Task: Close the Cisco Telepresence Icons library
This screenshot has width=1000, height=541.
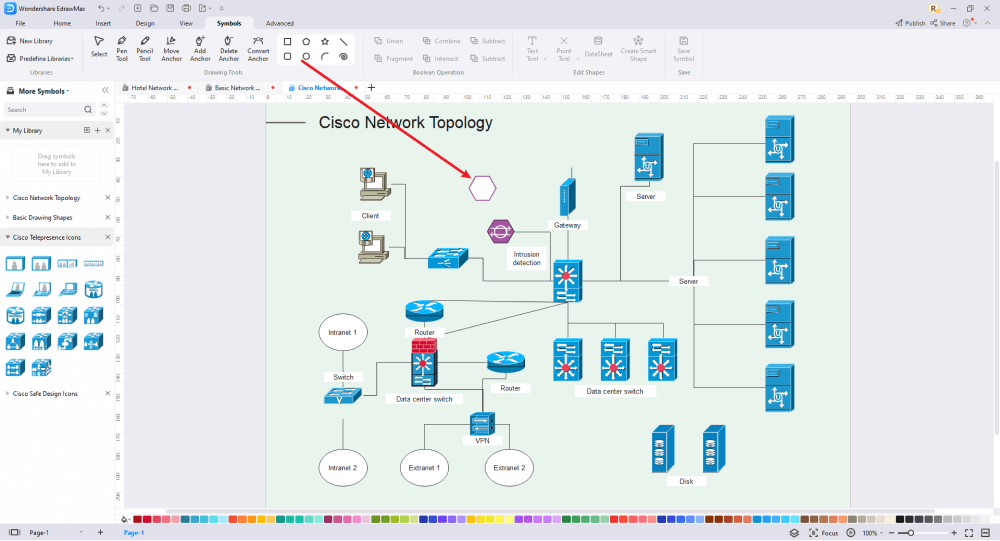Action: (x=108, y=237)
